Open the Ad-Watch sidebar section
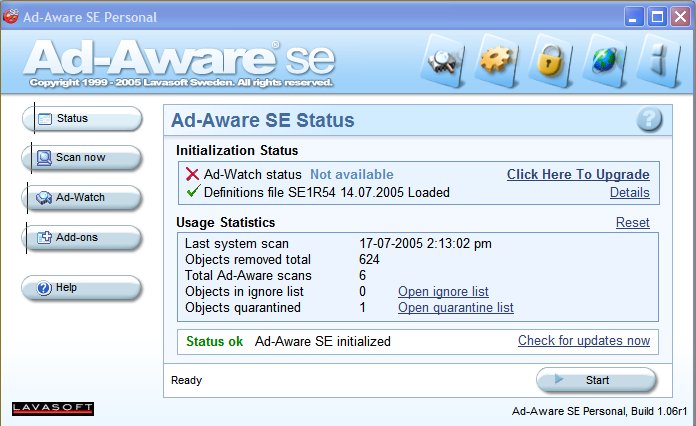The image size is (696, 426). pyautogui.click(x=82, y=197)
